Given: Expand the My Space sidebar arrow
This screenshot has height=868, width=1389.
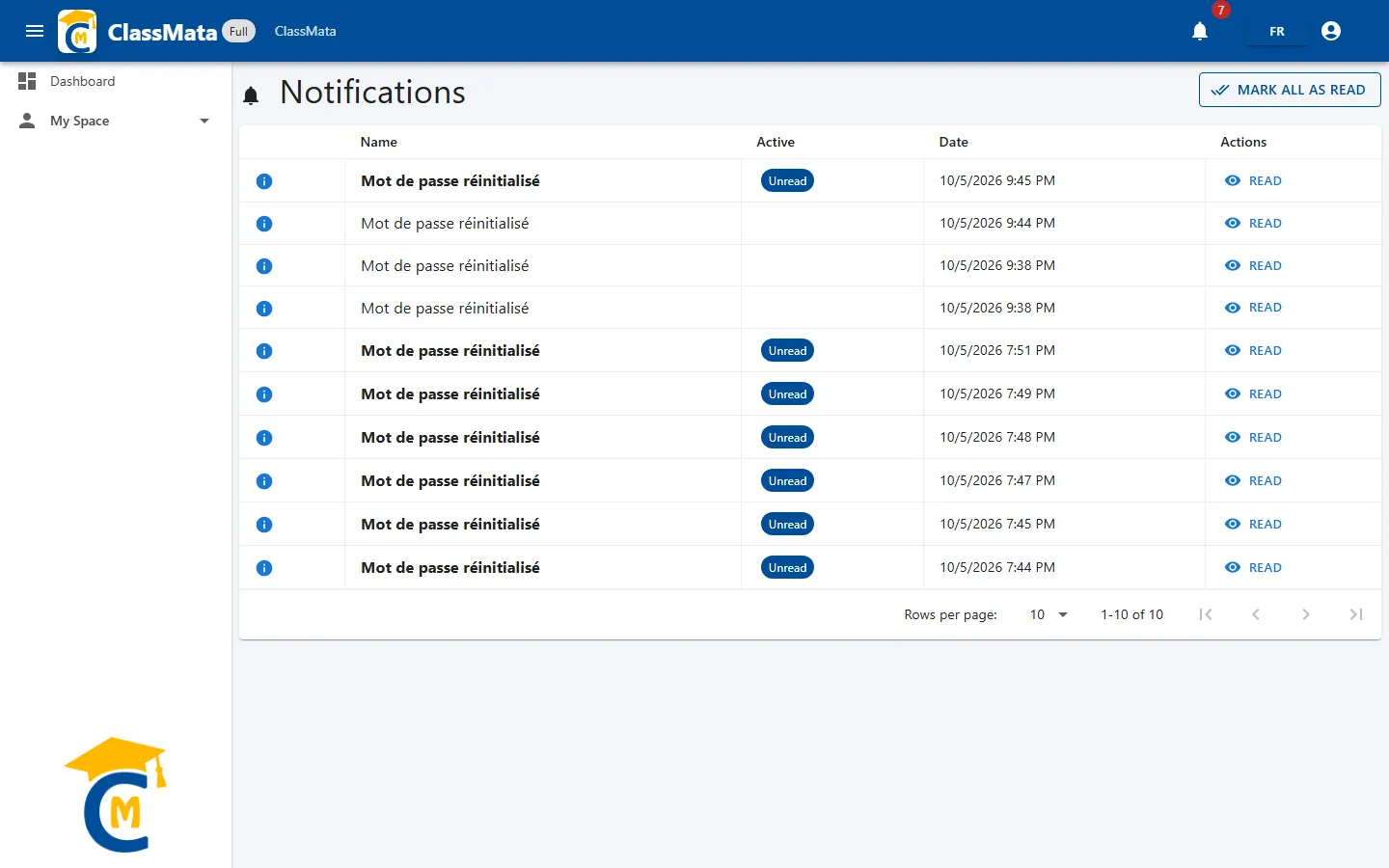Looking at the screenshot, I should [204, 121].
